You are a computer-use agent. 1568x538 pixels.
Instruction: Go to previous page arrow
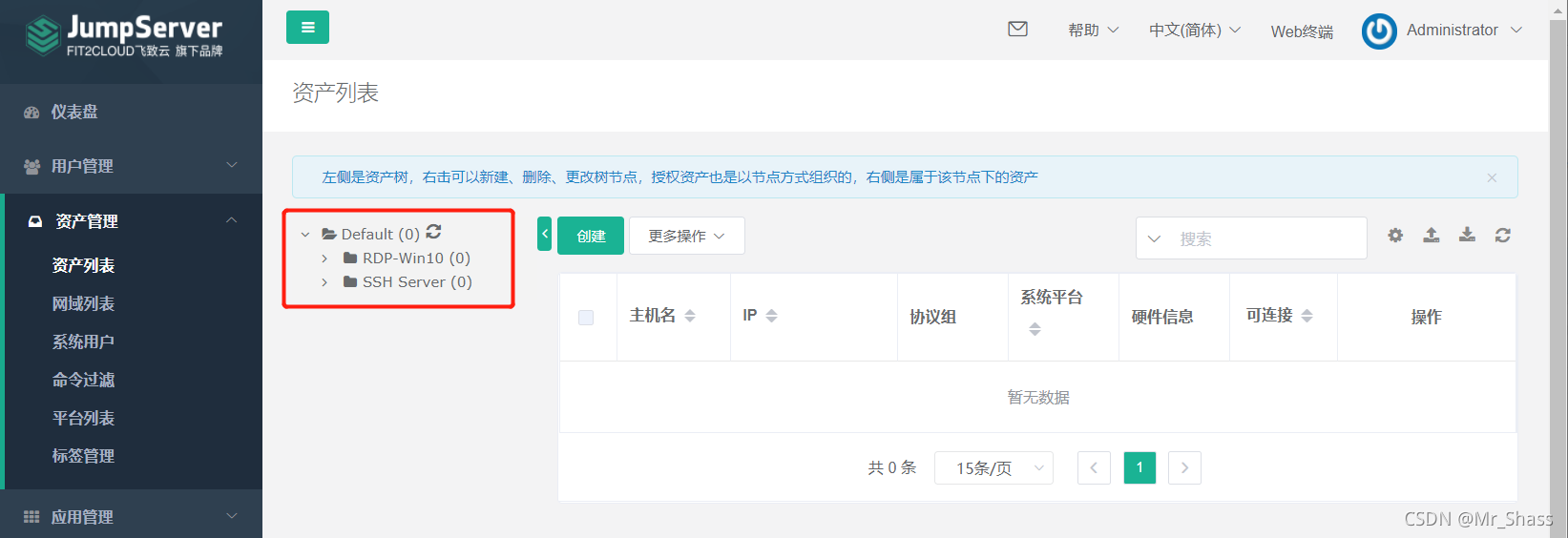click(1094, 467)
